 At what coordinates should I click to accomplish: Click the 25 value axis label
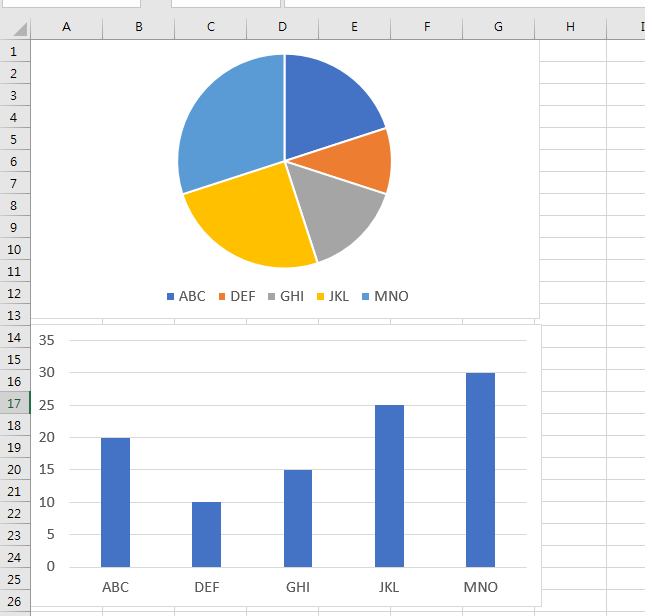coord(46,405)
